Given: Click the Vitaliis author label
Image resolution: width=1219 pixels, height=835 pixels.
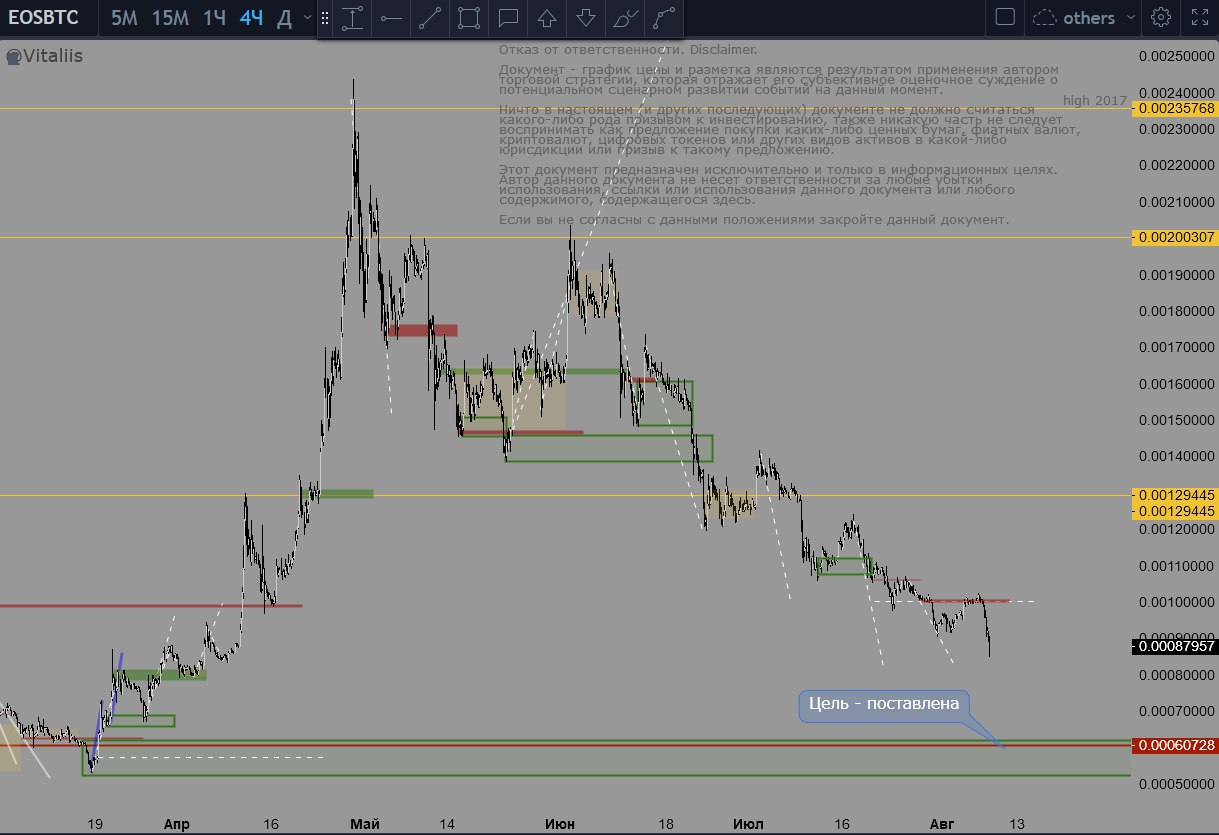Looking at the screenshot, I should (x=44, y=56).
